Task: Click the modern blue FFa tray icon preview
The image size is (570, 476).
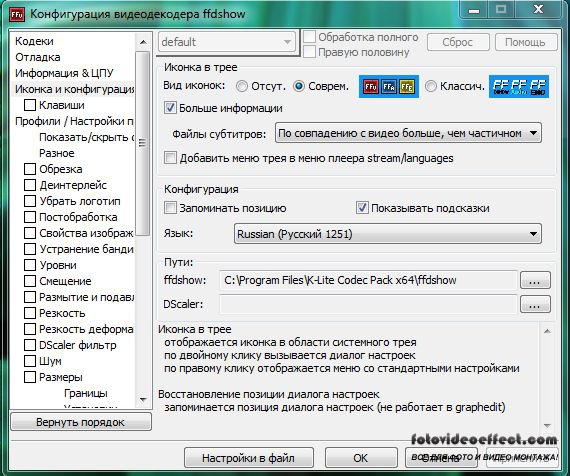Action: coord(389,87)
